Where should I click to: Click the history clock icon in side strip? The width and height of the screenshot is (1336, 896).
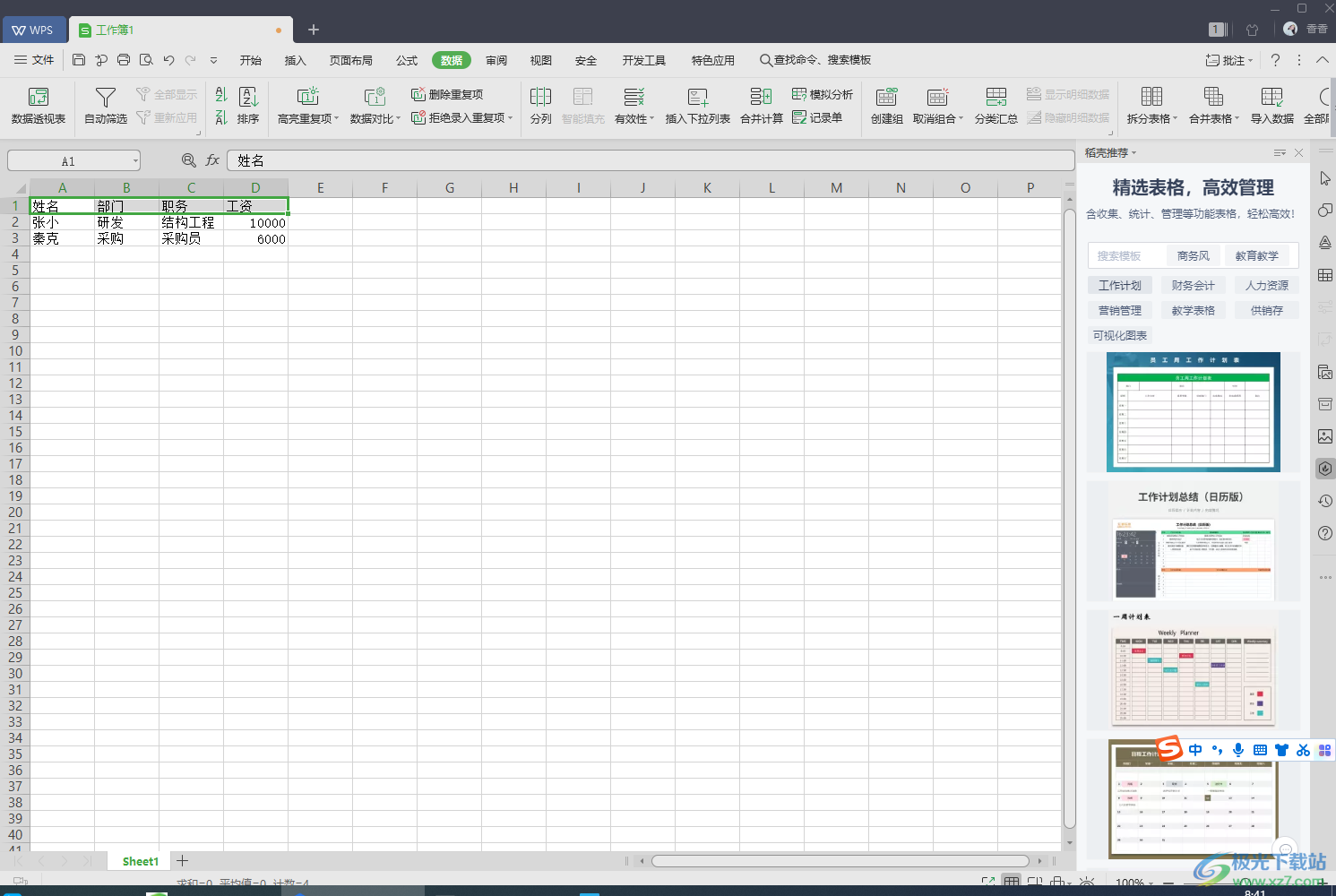tap(1325, 501)
